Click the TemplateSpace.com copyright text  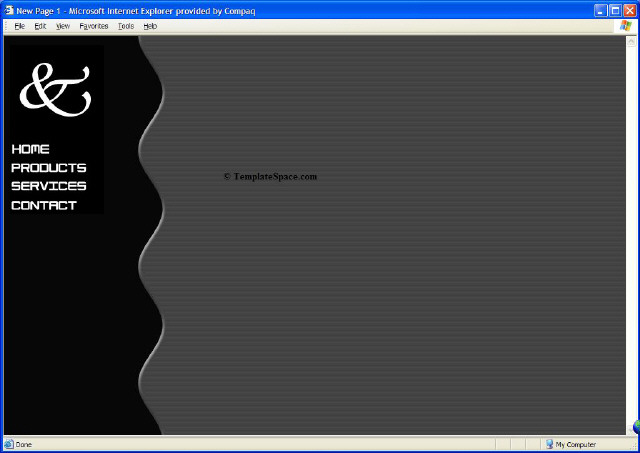pyautogui.click(x=270, y=177)
